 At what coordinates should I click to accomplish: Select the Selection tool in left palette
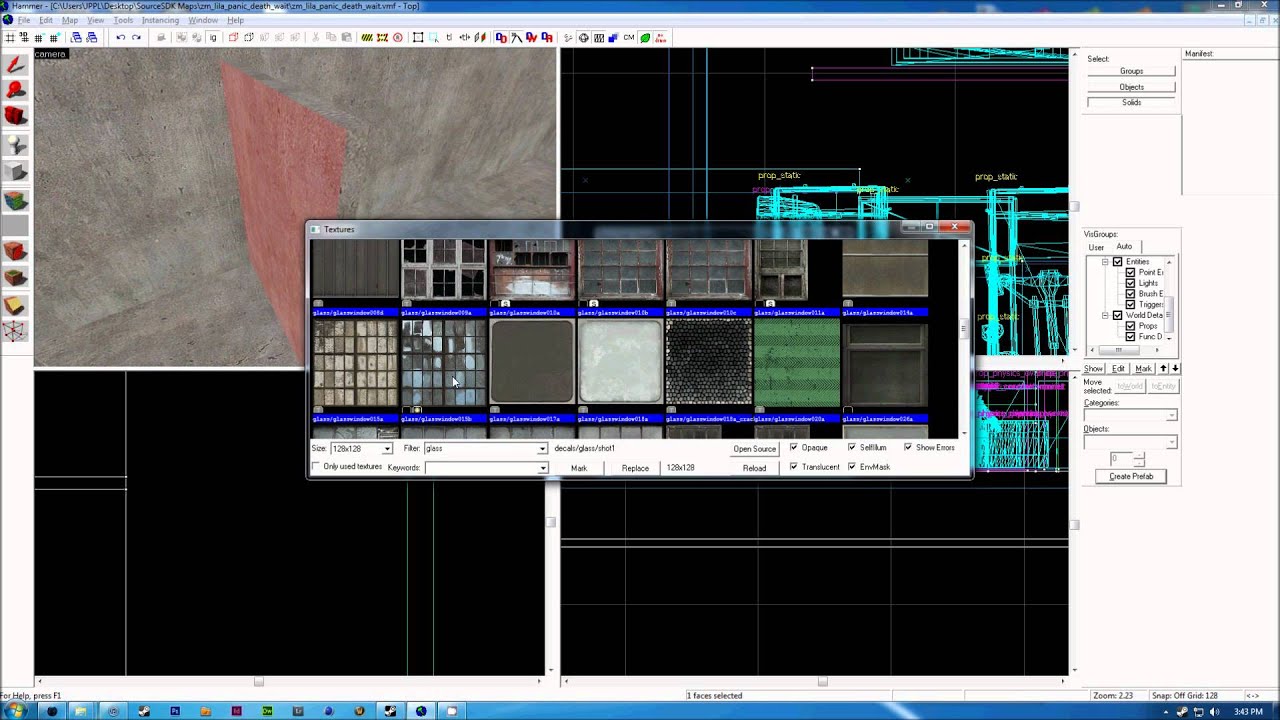[15, 66]
